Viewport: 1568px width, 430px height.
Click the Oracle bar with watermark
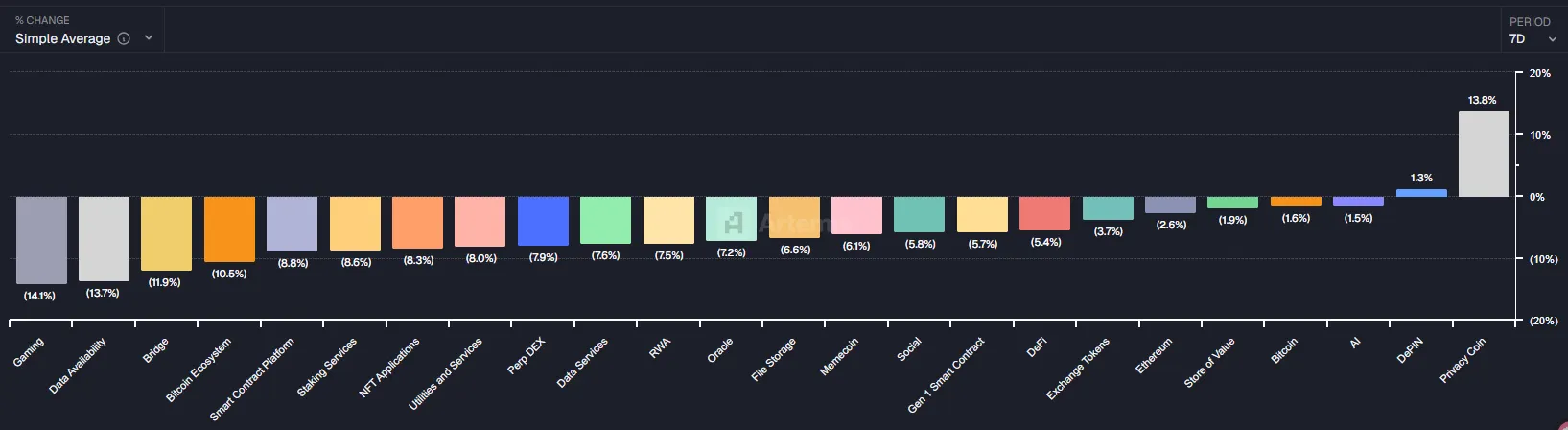pos(731,219)
